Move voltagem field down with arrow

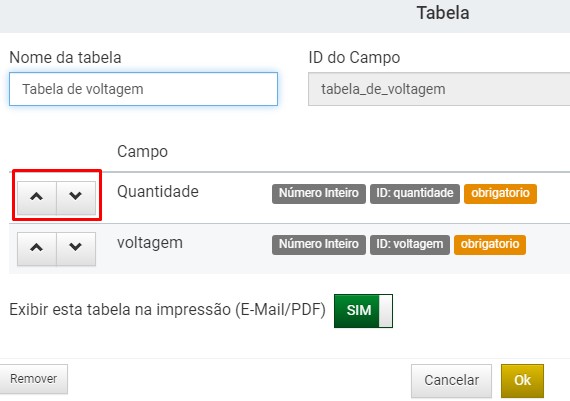(76, 249)
